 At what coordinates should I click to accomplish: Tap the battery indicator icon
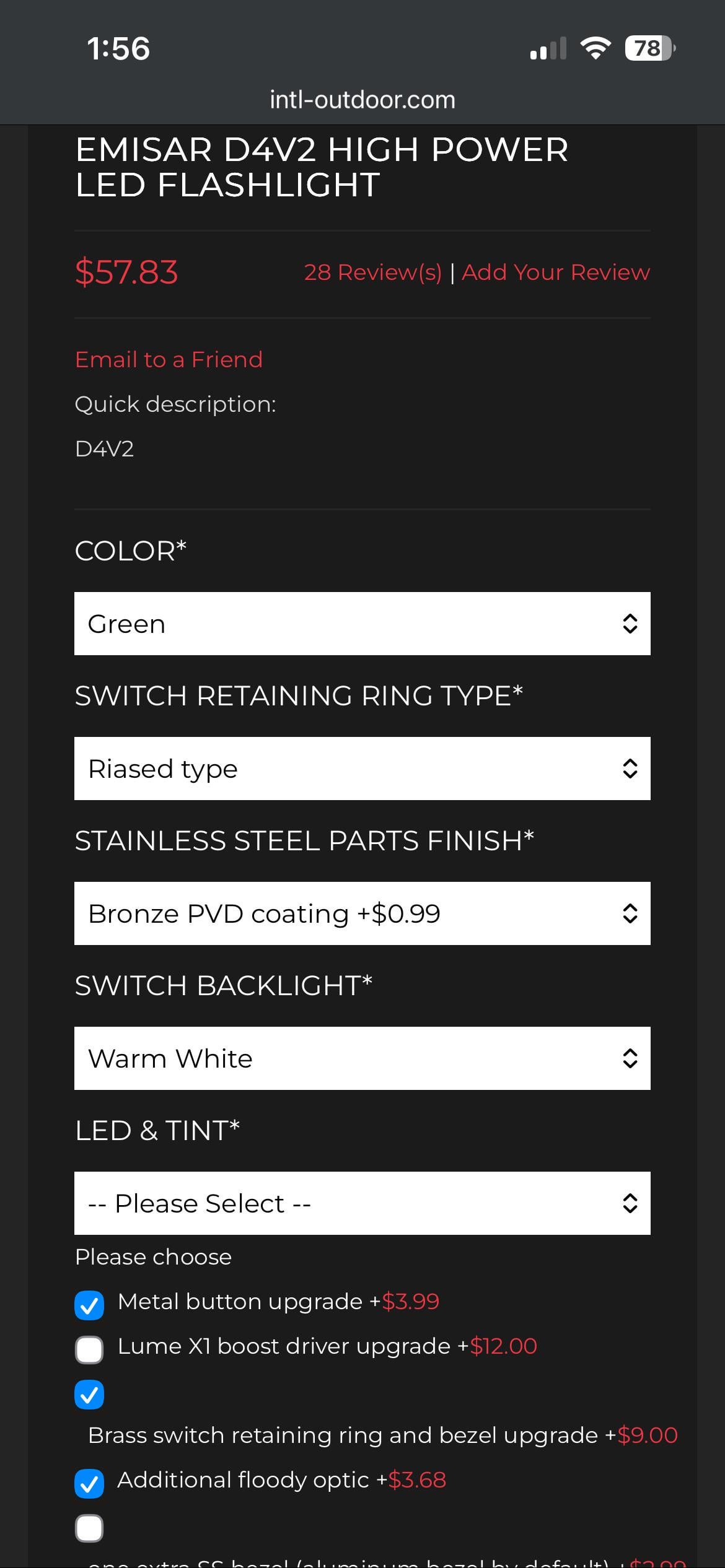649,48
